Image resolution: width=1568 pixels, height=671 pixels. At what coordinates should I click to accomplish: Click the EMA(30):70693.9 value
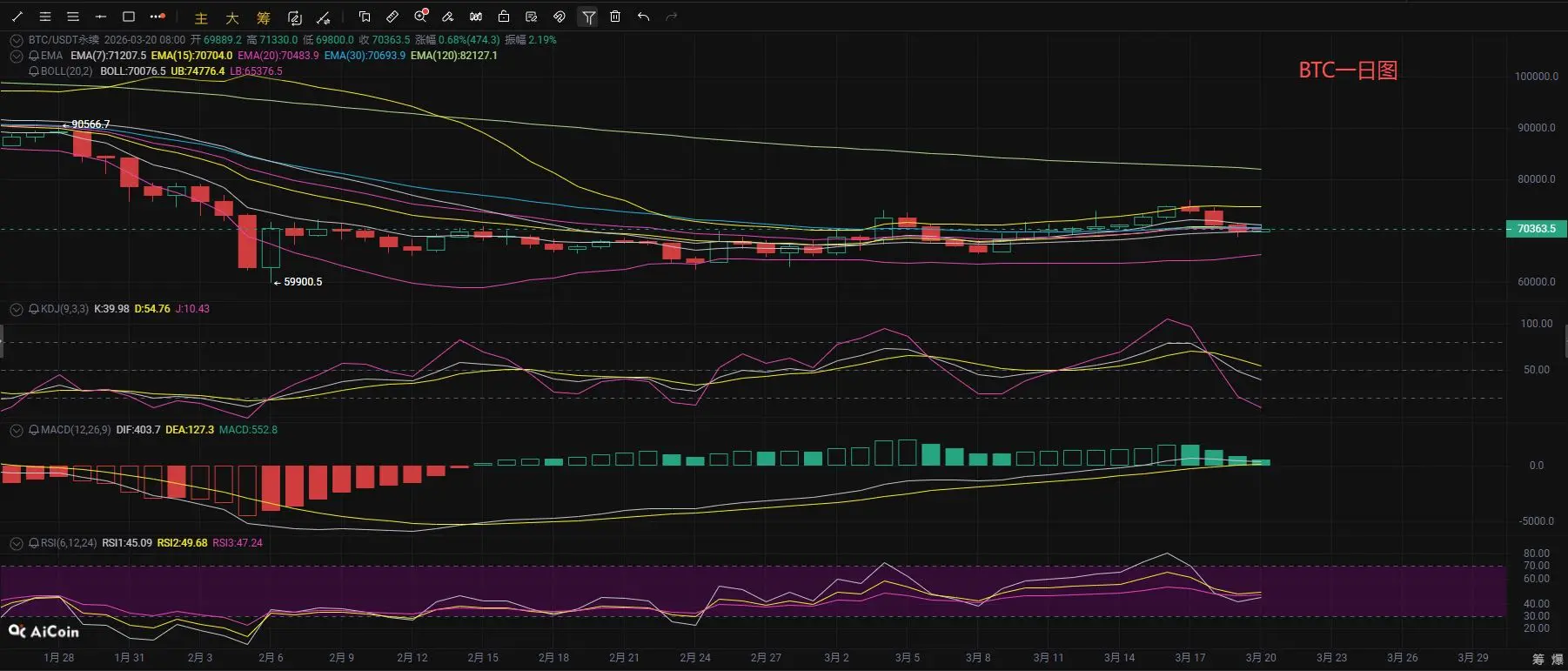click(365, 56)
